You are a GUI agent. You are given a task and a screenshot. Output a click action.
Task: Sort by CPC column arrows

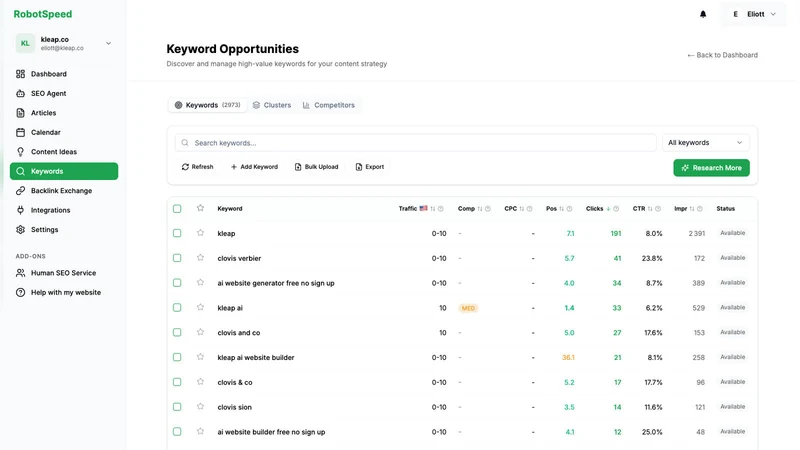tap(521, 209)
